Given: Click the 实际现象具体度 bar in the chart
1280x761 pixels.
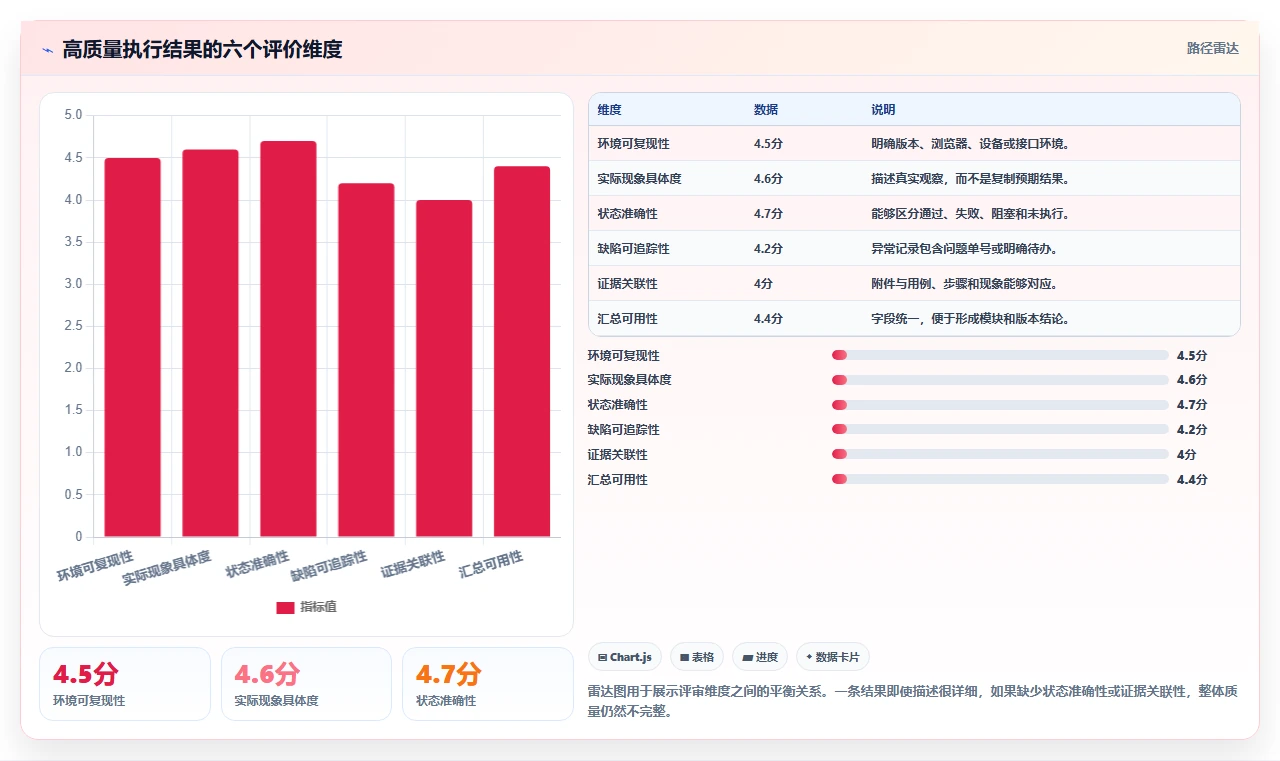Looking at the screenshot, I should tap(210, 343).
